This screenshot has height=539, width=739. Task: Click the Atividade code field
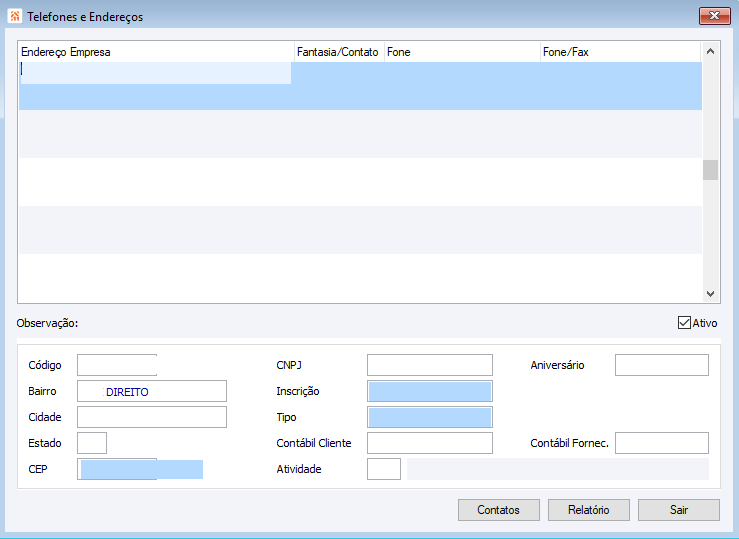coord(384,469)
